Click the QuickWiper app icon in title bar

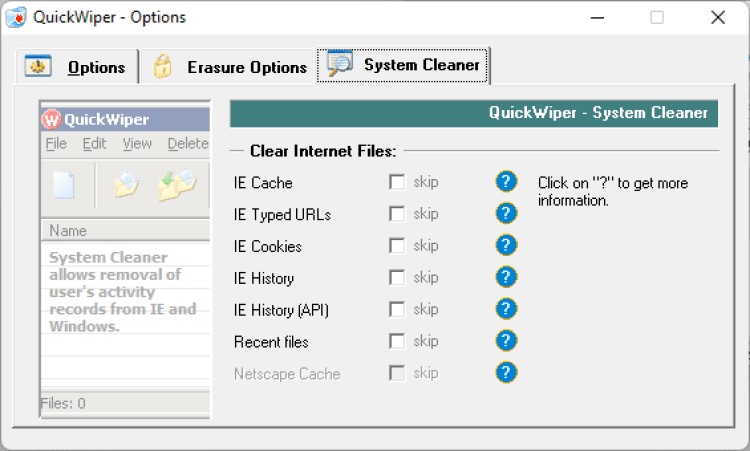pos(16,17)
